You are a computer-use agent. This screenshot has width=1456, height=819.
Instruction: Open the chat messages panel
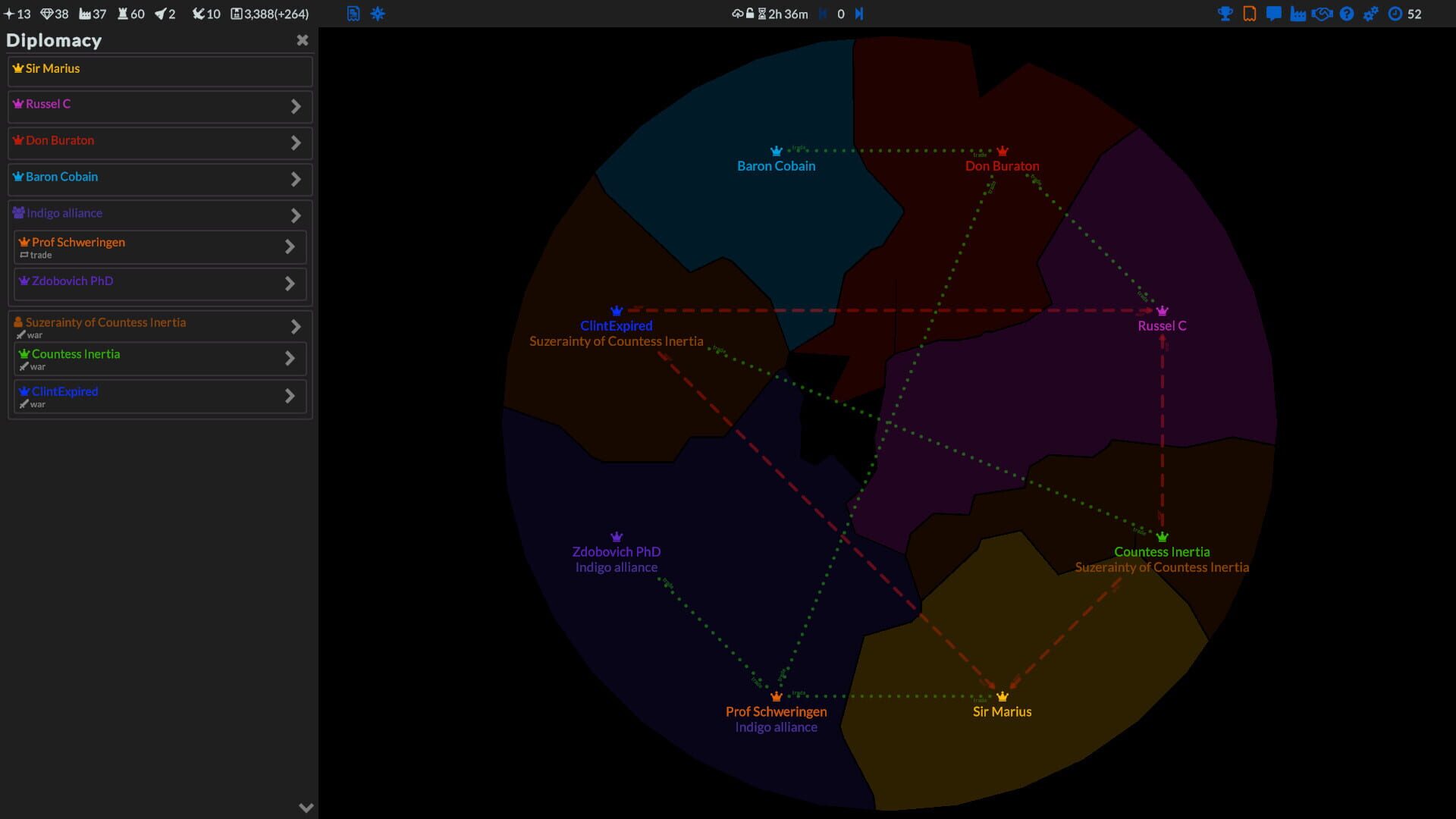pos(1272,13)
